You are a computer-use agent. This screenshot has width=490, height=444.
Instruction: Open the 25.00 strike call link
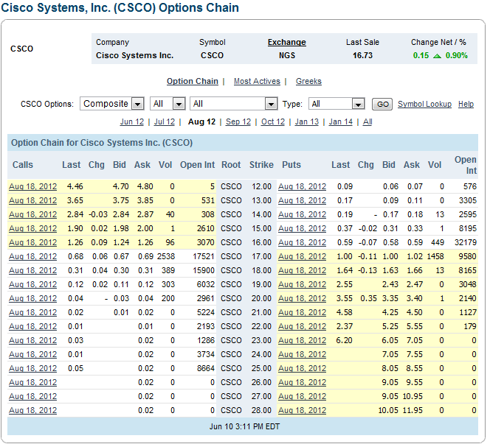33,368
